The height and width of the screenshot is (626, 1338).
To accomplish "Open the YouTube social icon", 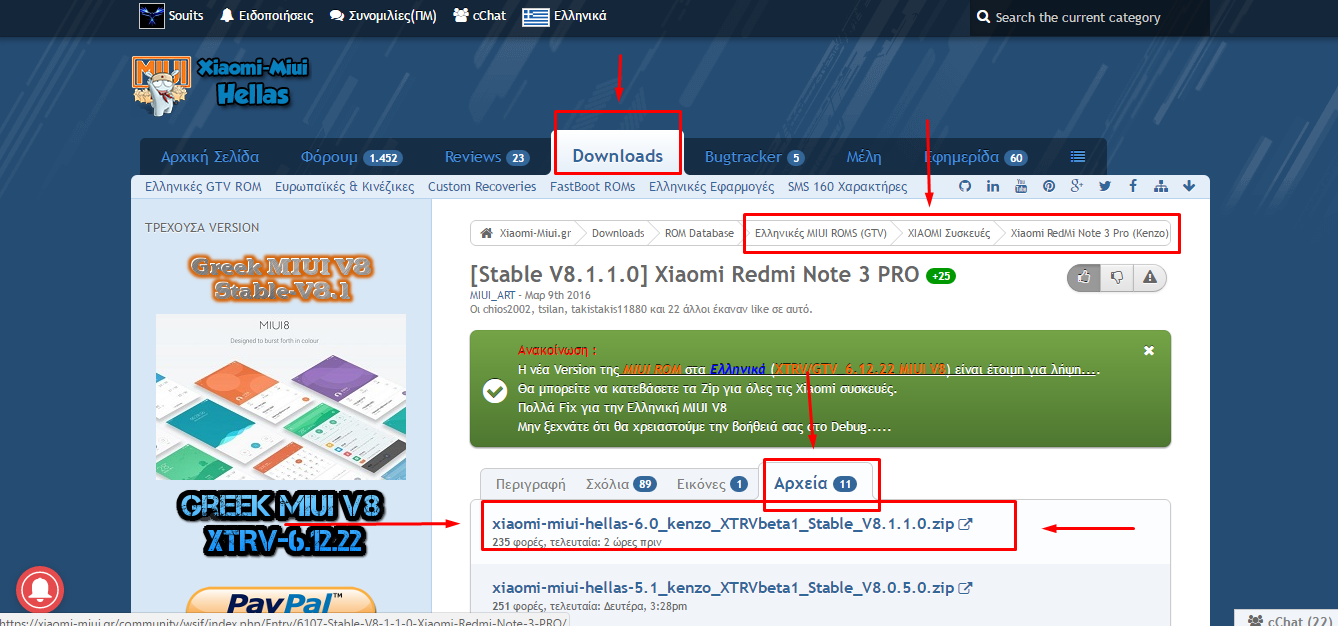I will [1021, 186].
